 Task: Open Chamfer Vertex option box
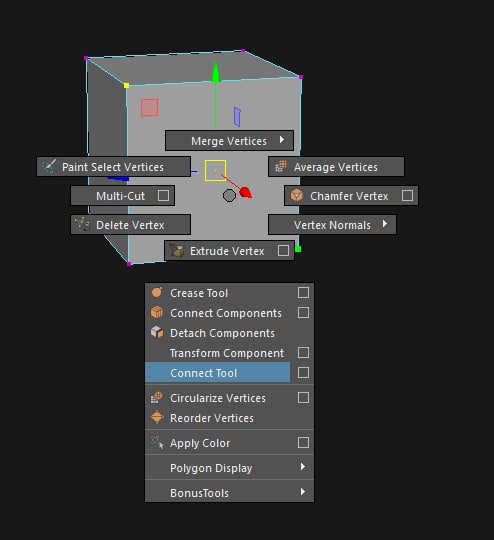pyautogui.click(x=407, y=196)
